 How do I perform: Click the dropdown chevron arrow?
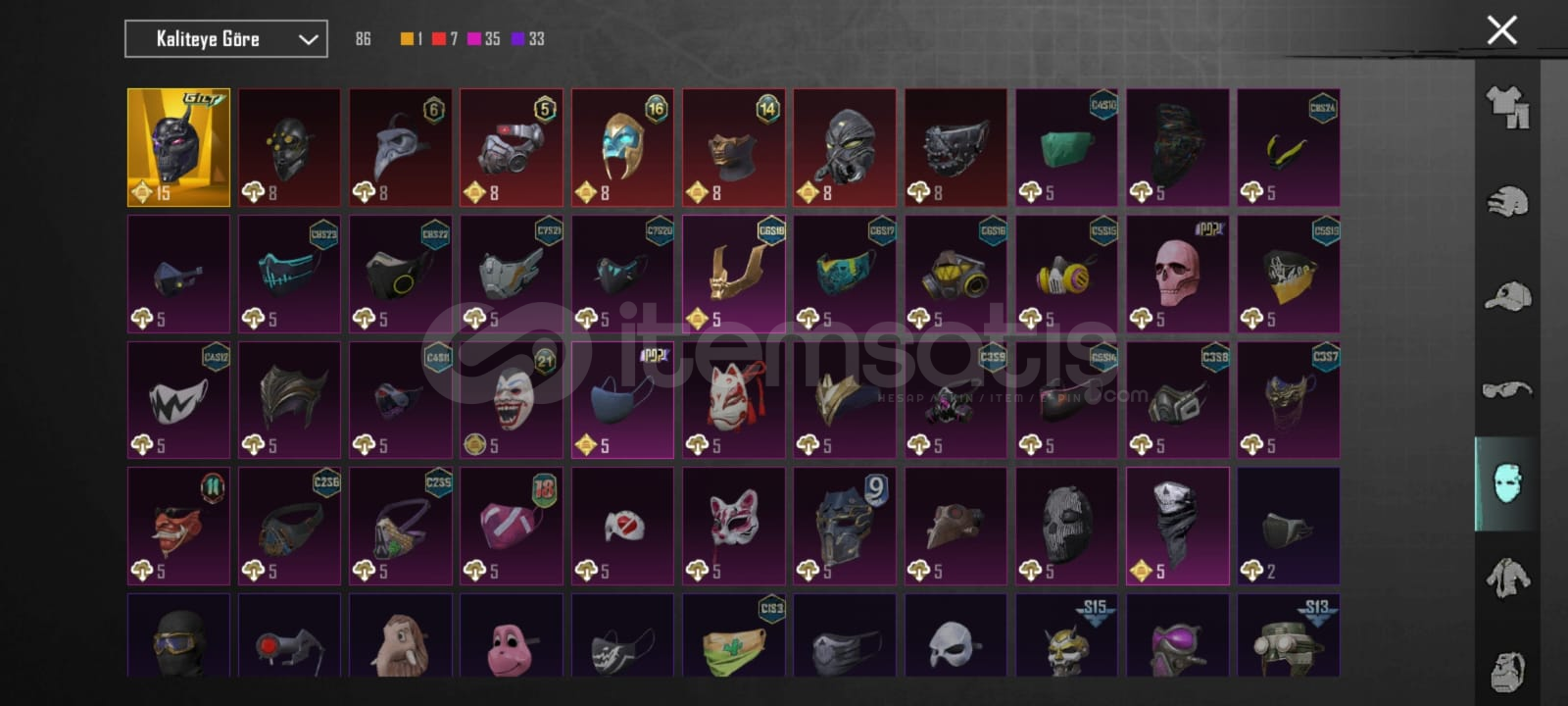tap(308, 39)
